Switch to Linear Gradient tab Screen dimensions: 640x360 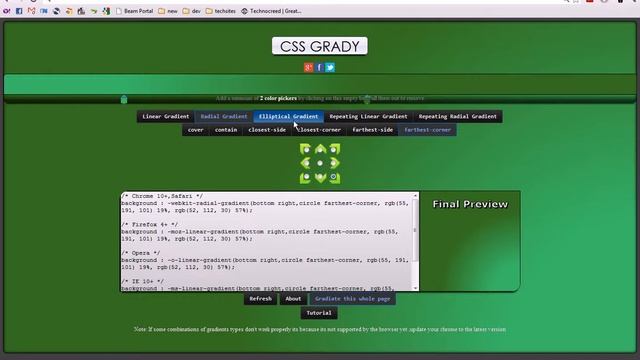click(166, 116)
